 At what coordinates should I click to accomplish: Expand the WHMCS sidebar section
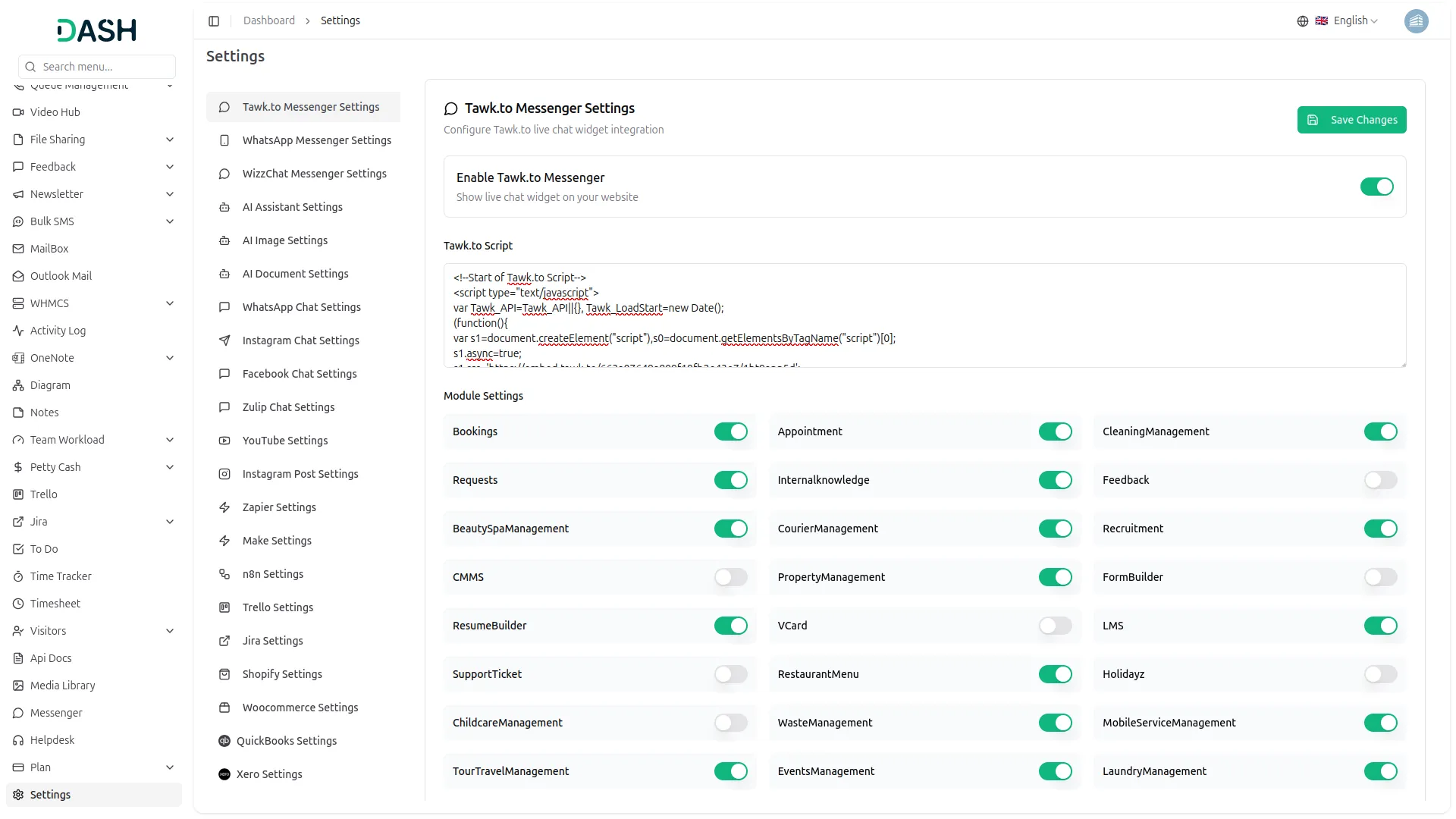[170, 303]
